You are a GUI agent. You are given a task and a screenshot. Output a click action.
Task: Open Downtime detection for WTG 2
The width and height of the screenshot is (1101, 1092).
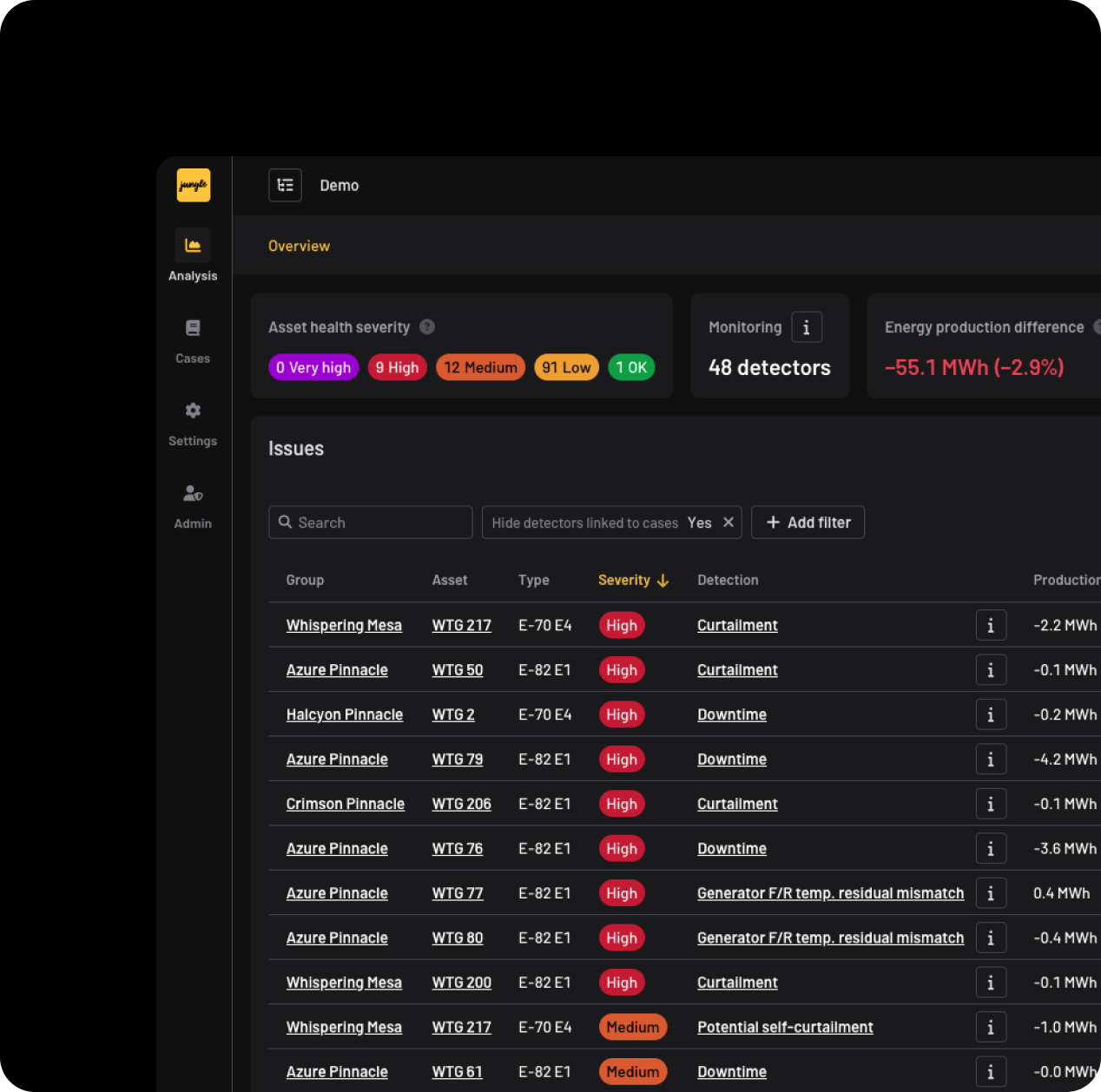point(732,714)
